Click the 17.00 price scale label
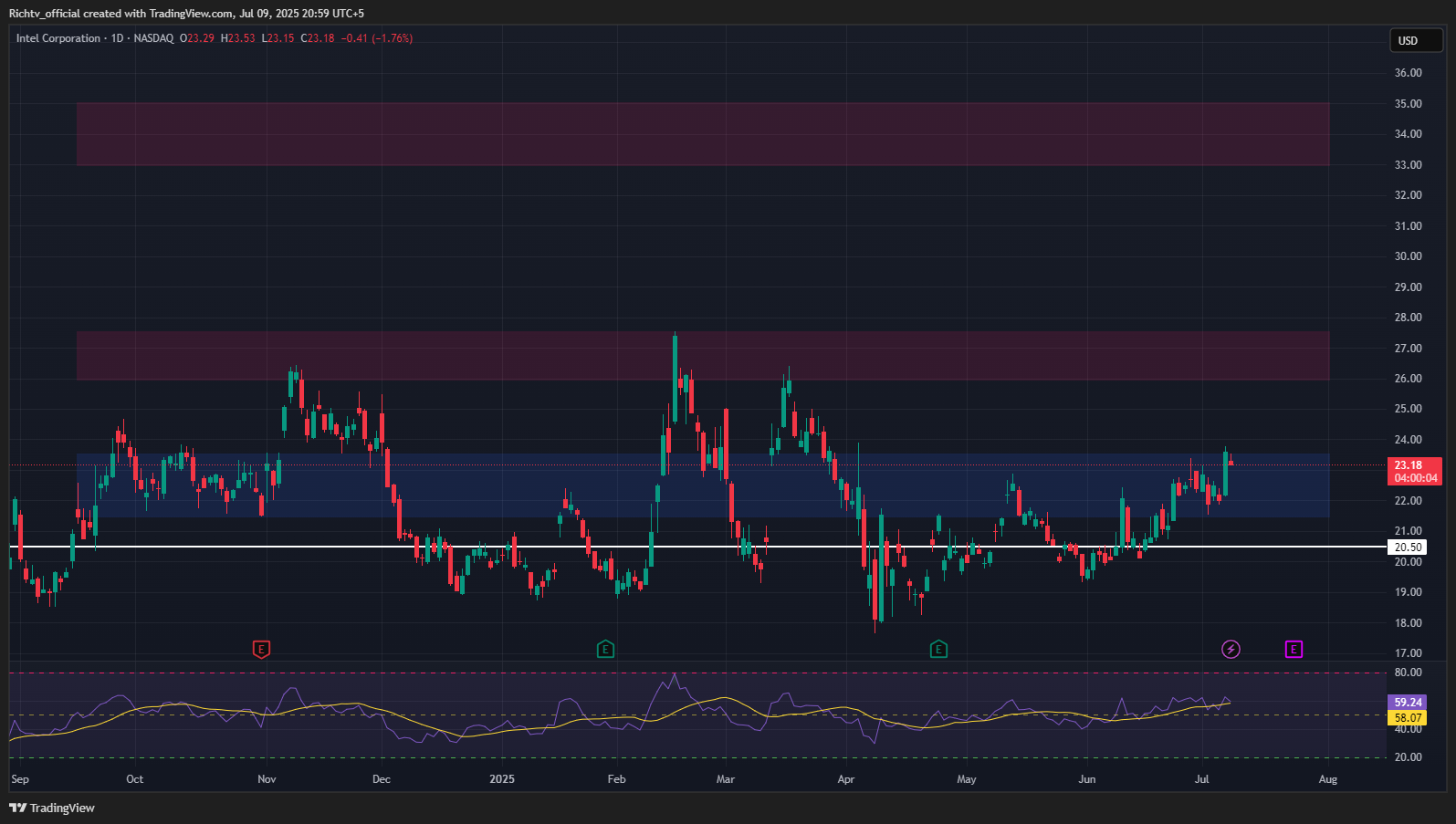This screenshot has height=824, width=1456. (x=1409, y=653)
